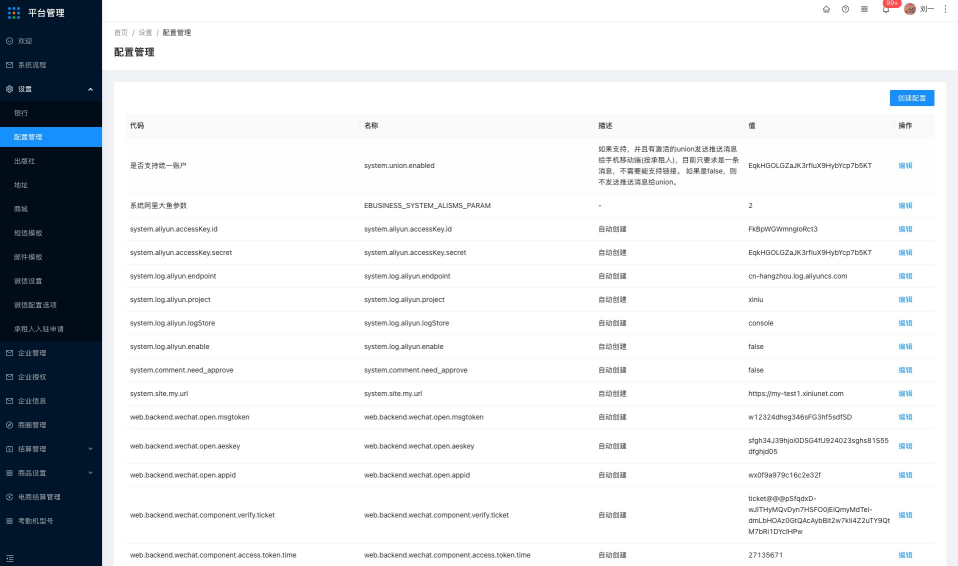Screen dimensions: 958x566
Task: Click the 平台管理 logo icon
Action: pos(13,13)
